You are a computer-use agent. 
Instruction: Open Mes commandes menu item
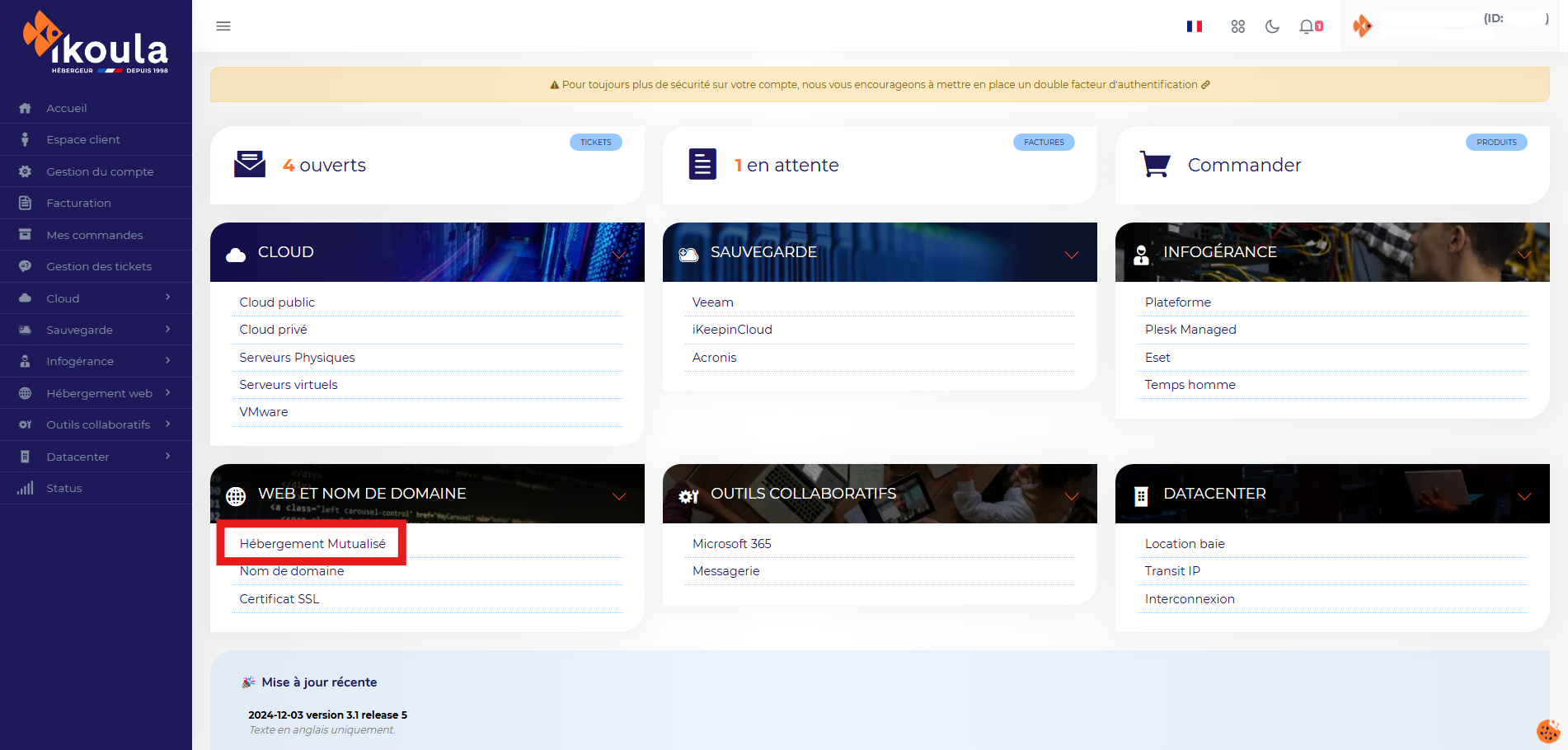click(96, 235)
